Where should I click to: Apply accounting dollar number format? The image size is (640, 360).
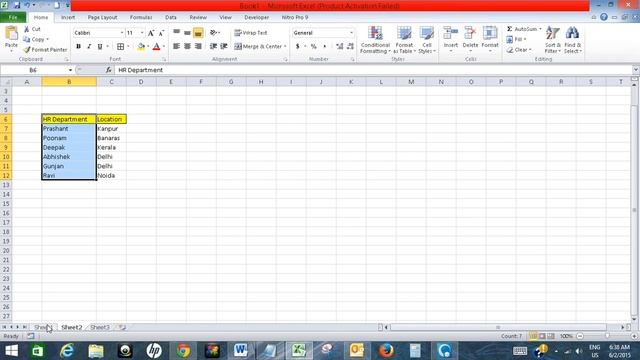[x=298, y=47]
